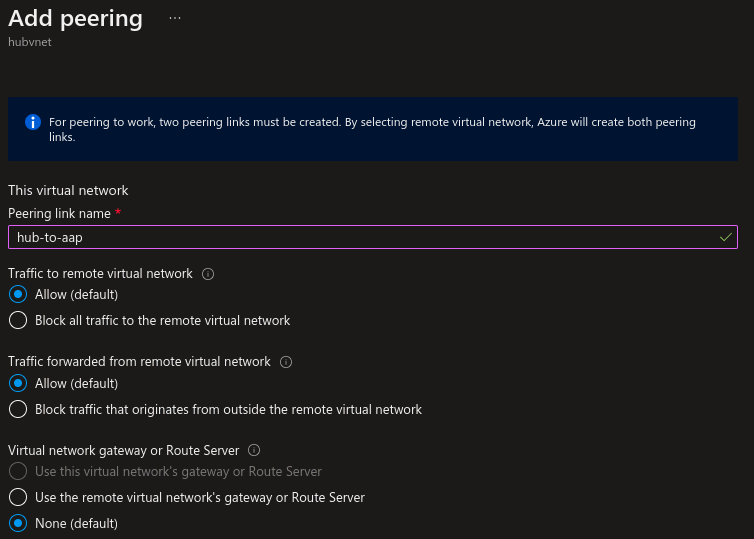Show info tooltip for Virtual network gateway or Route Server
Viewport: 754px width, 539px height.
click(x=254, y=450)
